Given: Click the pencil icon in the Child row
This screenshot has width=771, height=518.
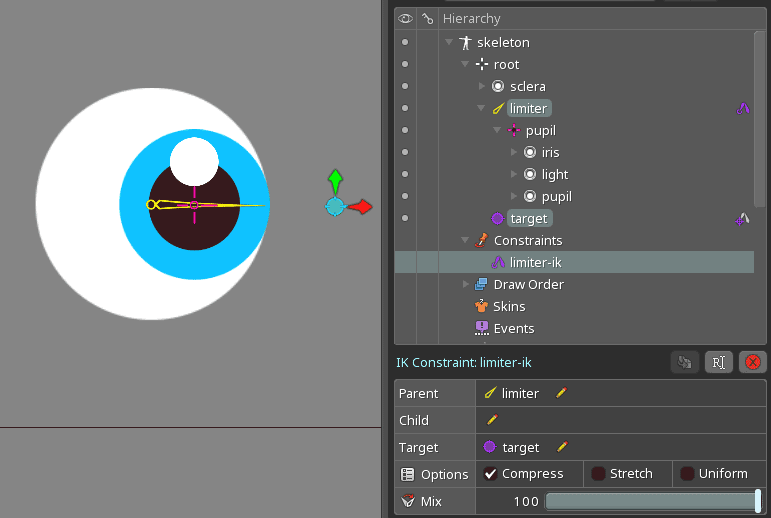Looking at the screenshot, I should tap(491, 420).
